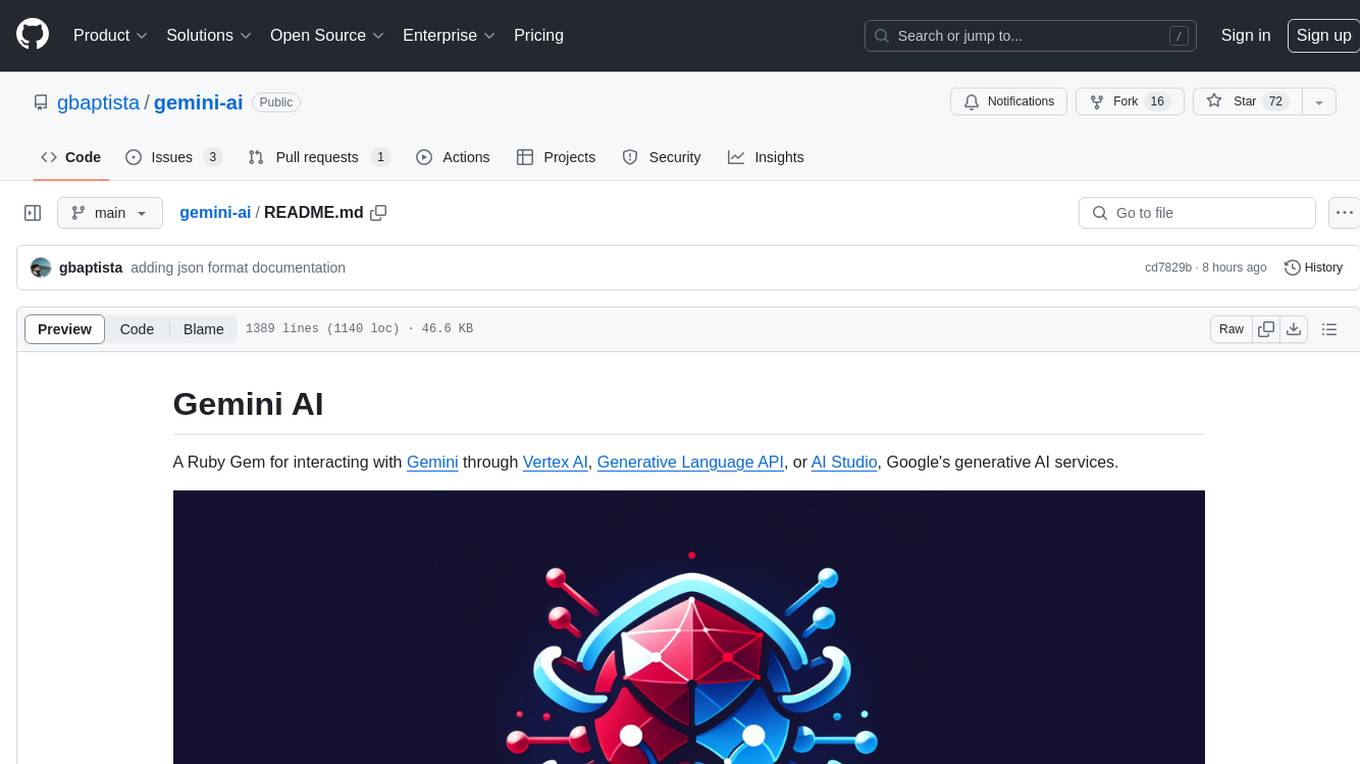
Task: Follow the Vertex AI hyperlink
Action: pos(555,462)
